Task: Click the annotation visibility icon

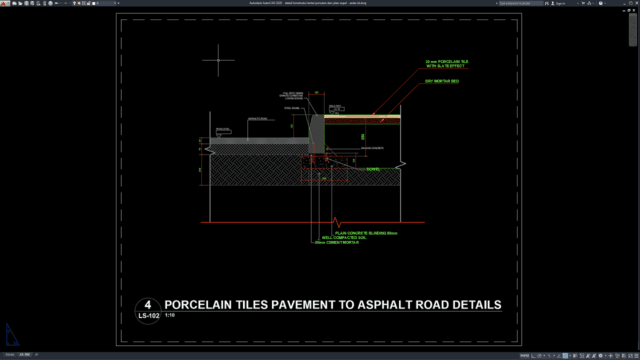Action: tap(589, 356)
